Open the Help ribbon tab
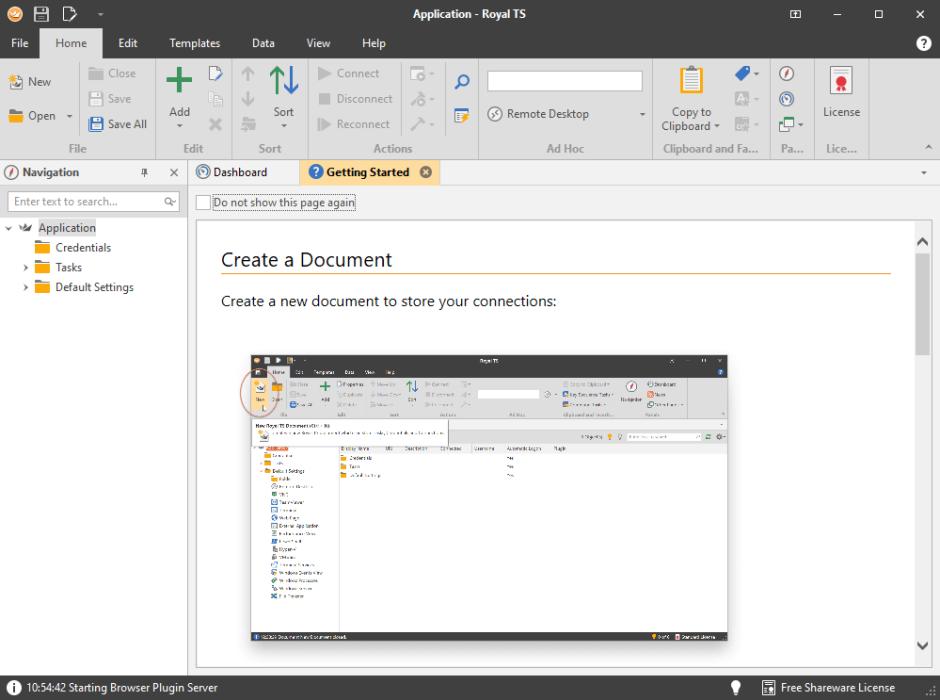The image size is (940, 700). click(373, 43)
